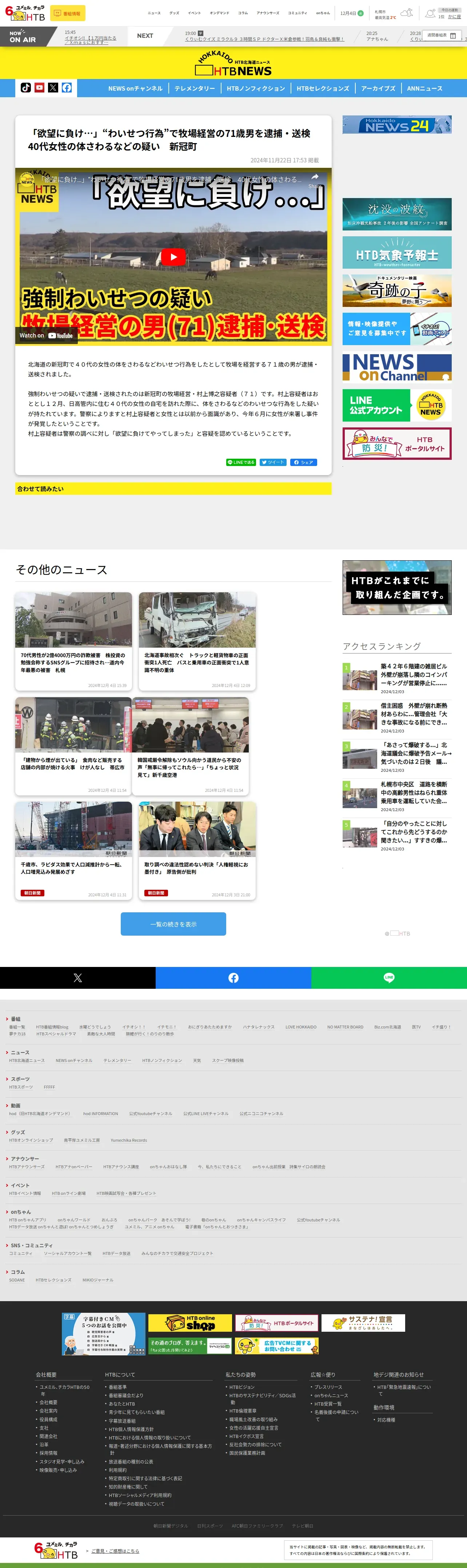The height and width of the screenshot is (1568, 467).
Task: Open the LINE公式アカウント banner
Action: pyautogui.click(x=397, y=406)
